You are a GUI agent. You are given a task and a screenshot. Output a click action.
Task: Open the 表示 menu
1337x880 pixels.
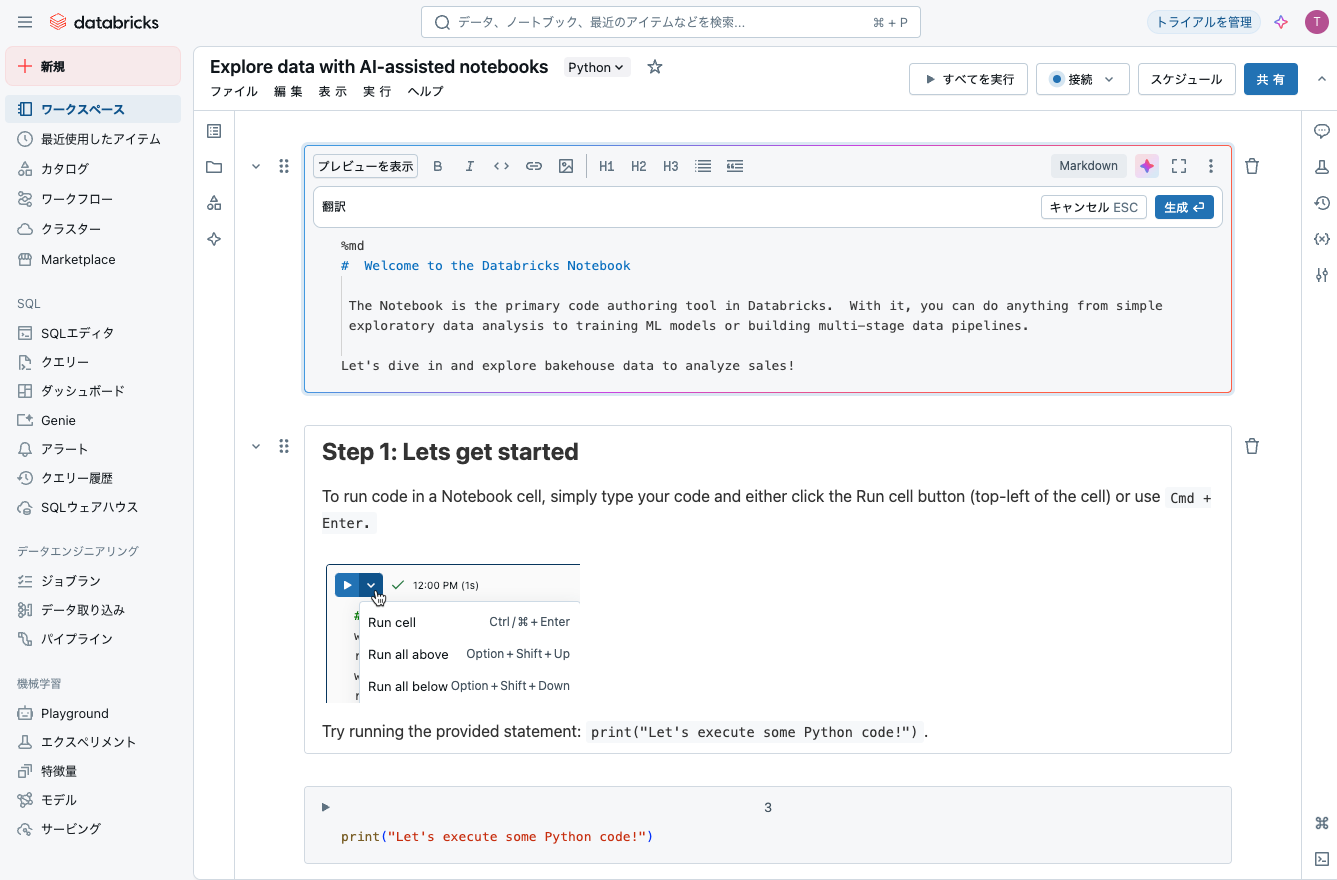(331, 91)
